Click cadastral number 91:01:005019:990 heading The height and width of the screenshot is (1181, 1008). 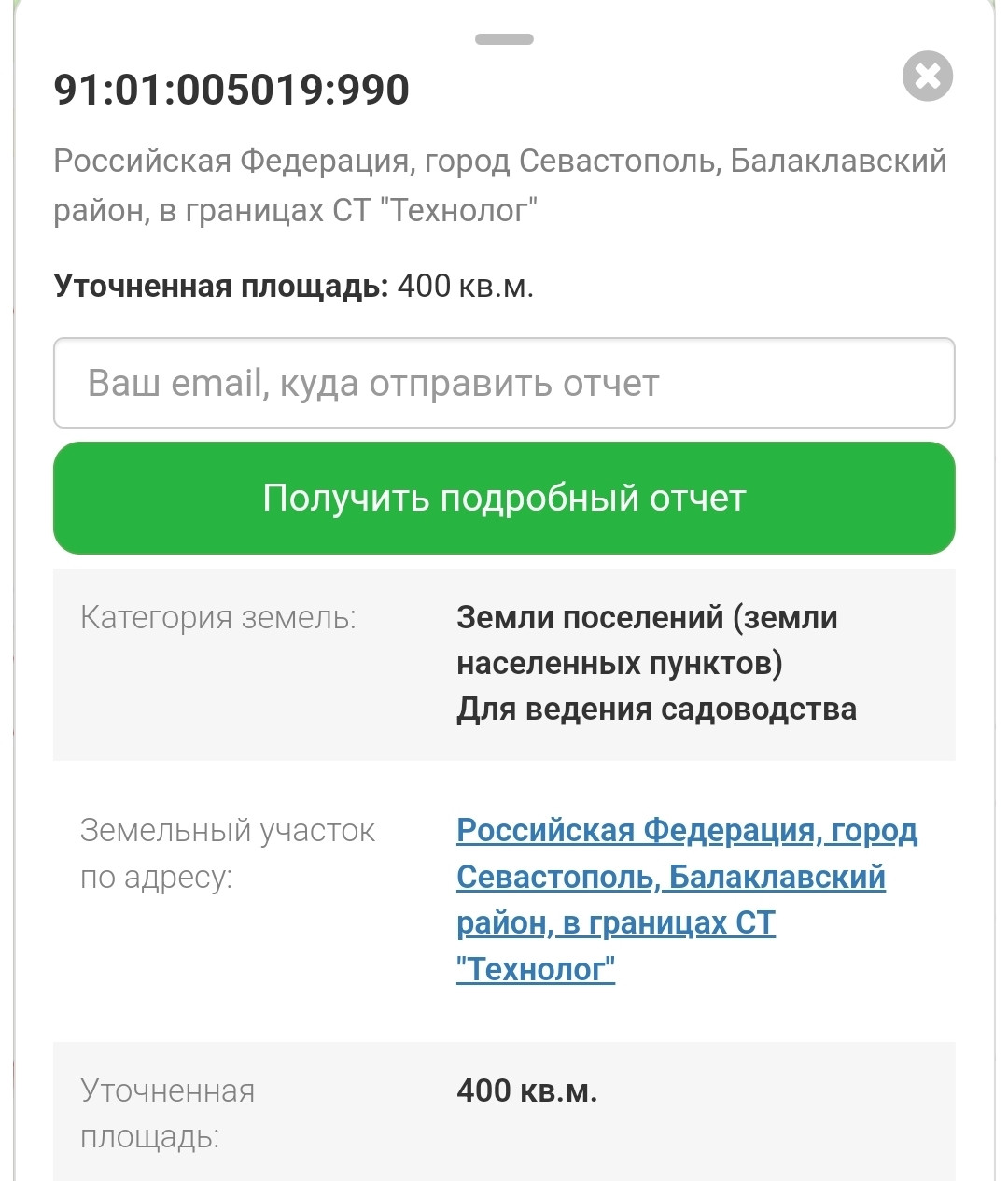(231, 90)
